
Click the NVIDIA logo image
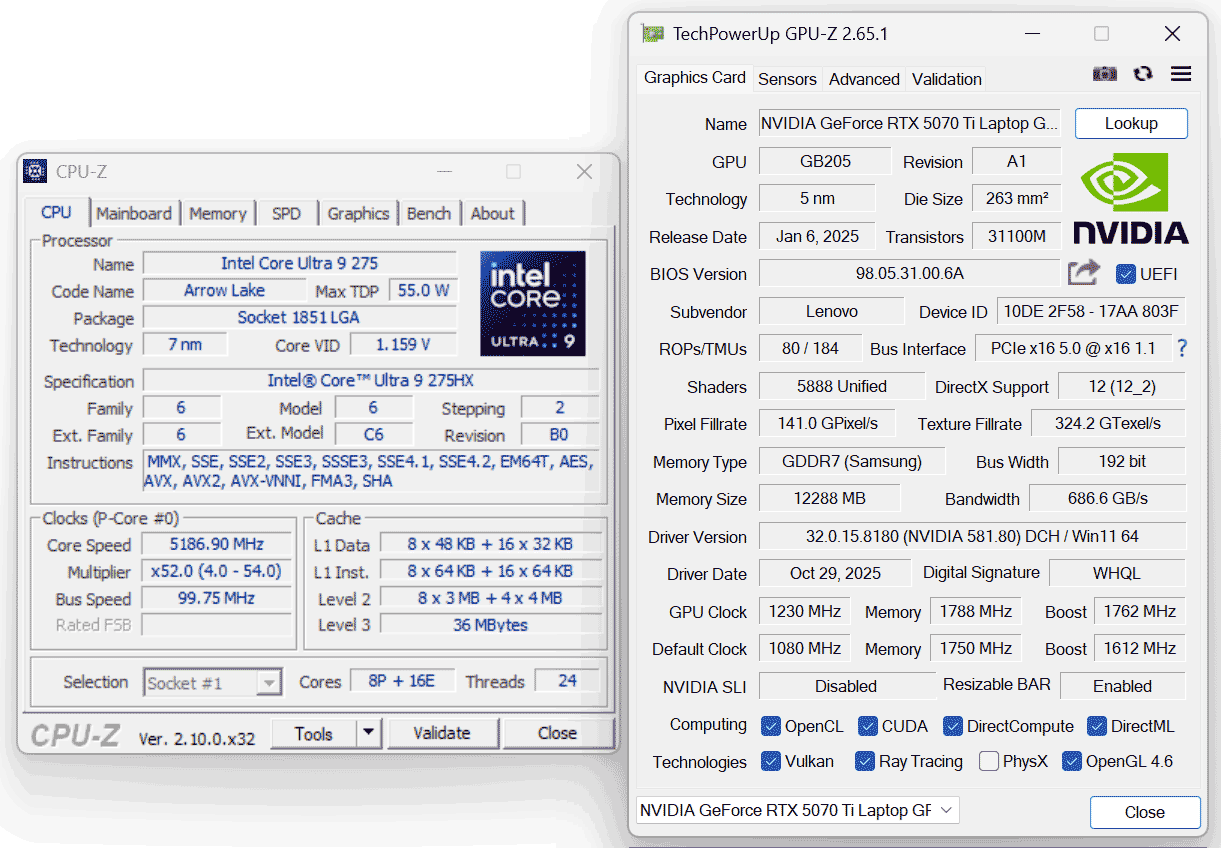click(x=1130, y=199)
